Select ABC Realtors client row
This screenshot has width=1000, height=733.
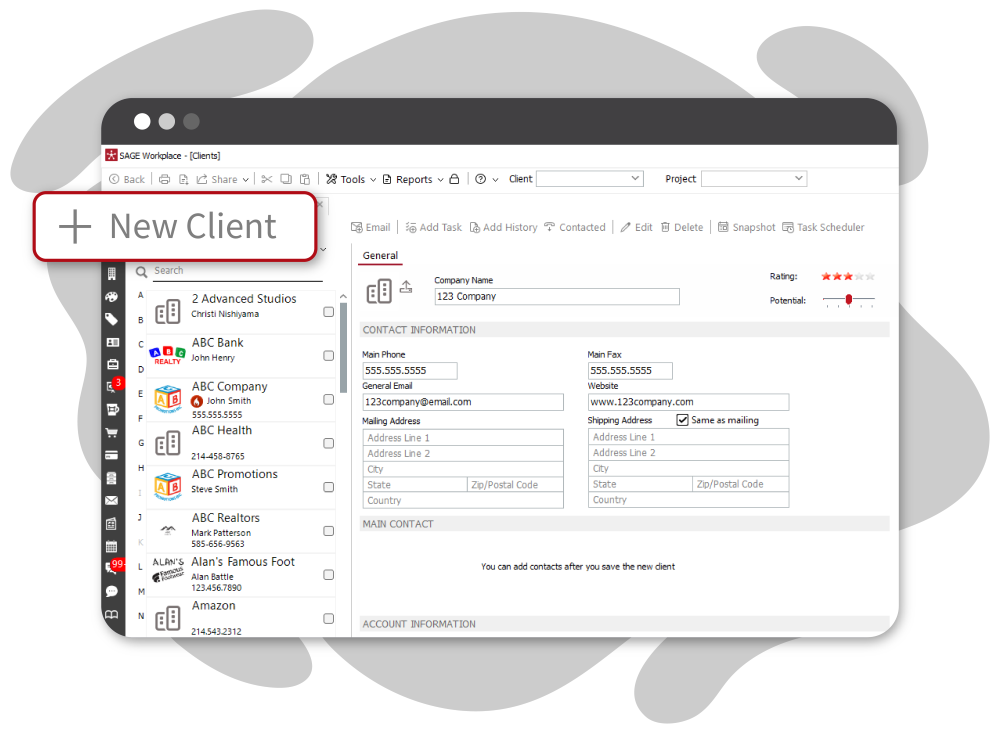tap(241, 531)
